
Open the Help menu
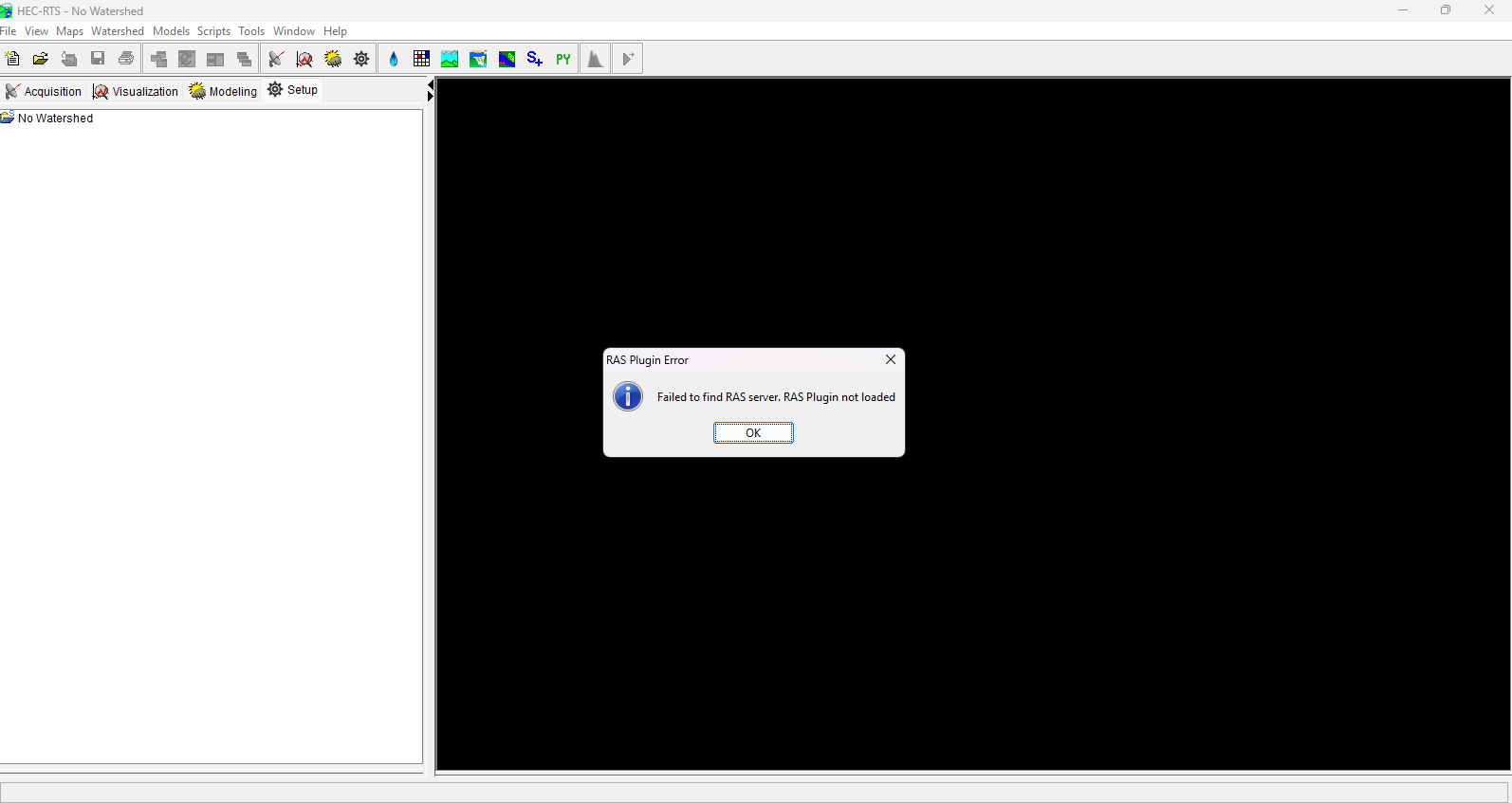click(335, 31)
